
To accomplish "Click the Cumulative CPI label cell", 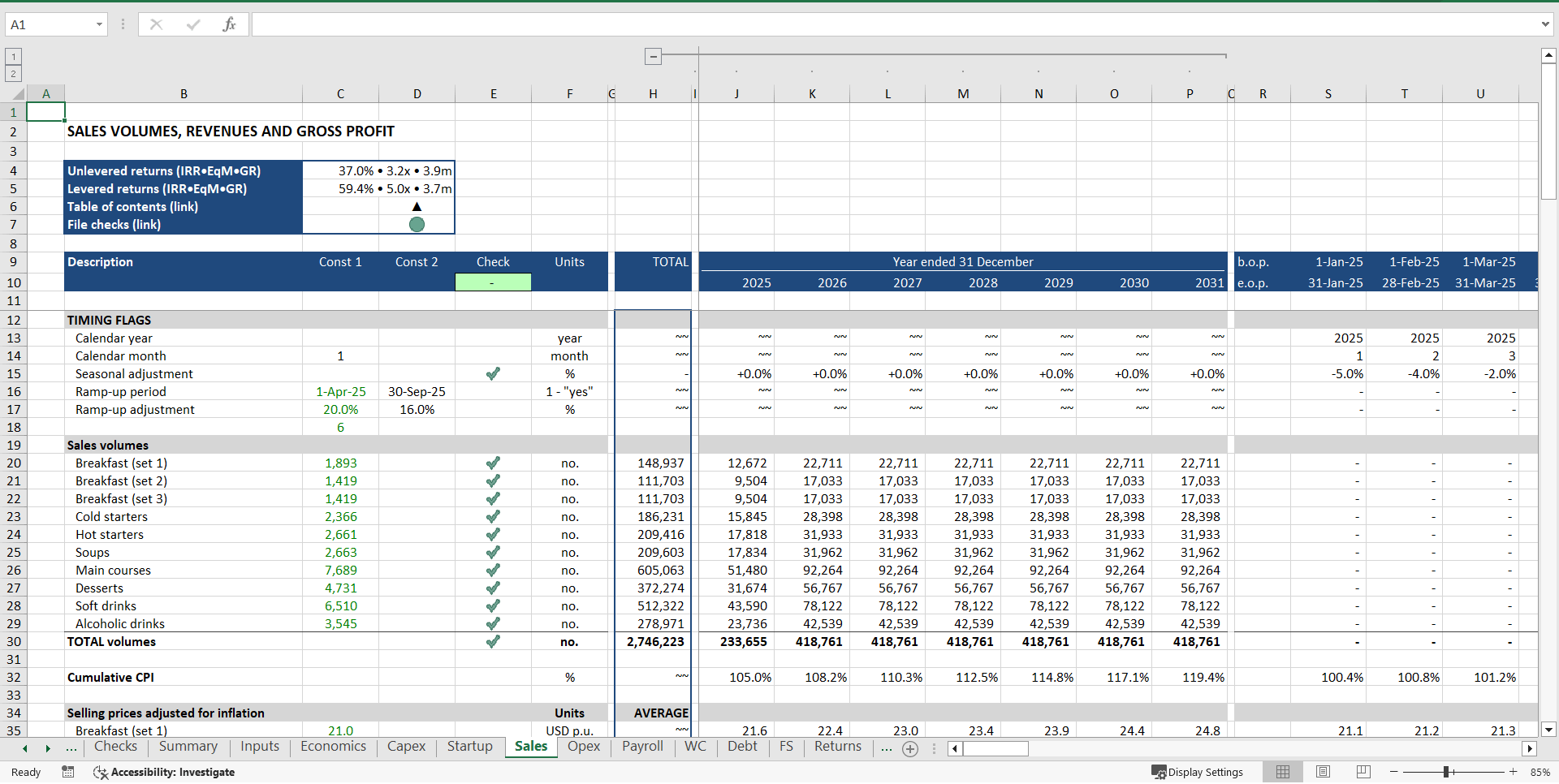I will coord(184,678).
